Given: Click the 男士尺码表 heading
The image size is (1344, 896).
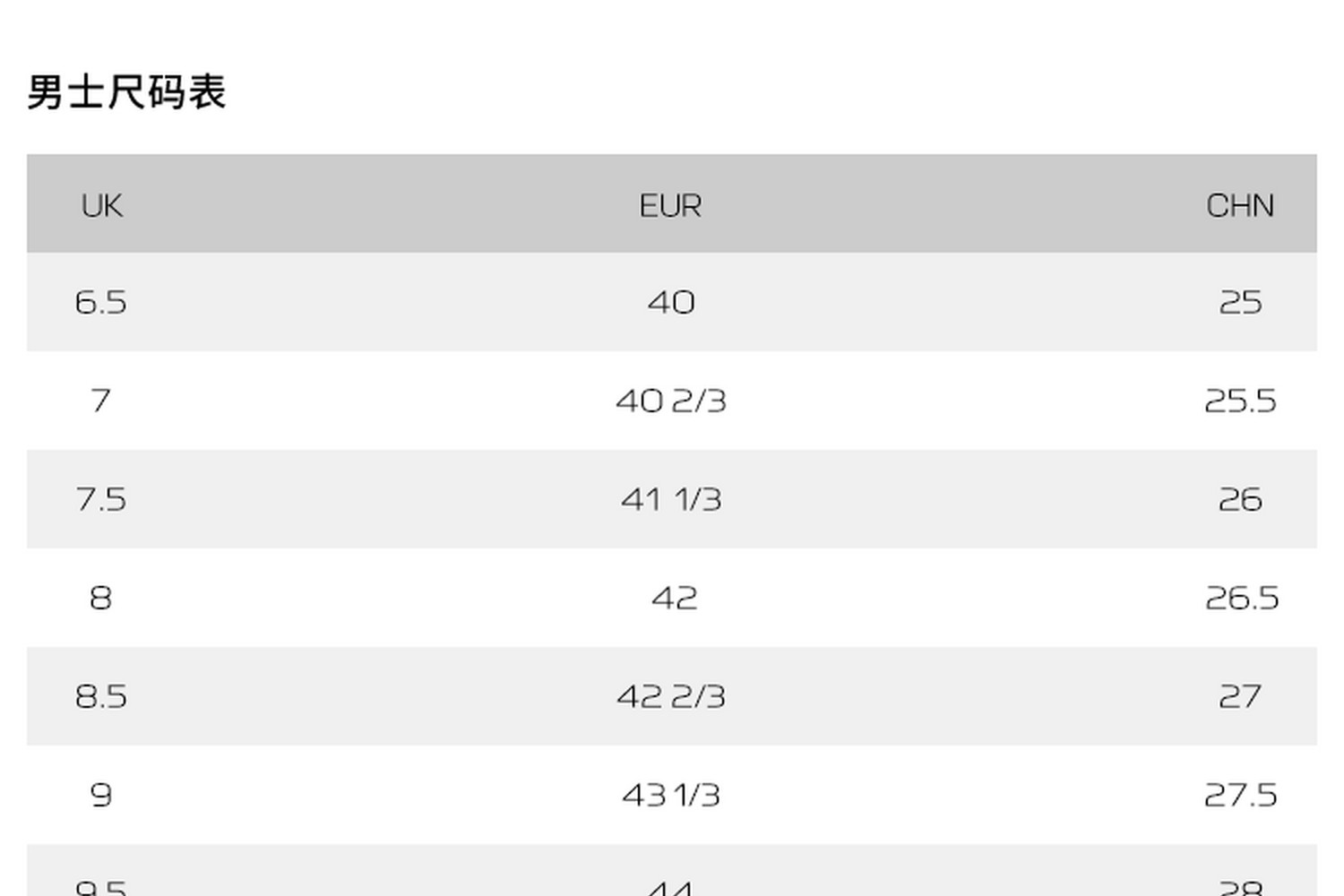Looking at the screenshot, I should (x=126, y=92).
